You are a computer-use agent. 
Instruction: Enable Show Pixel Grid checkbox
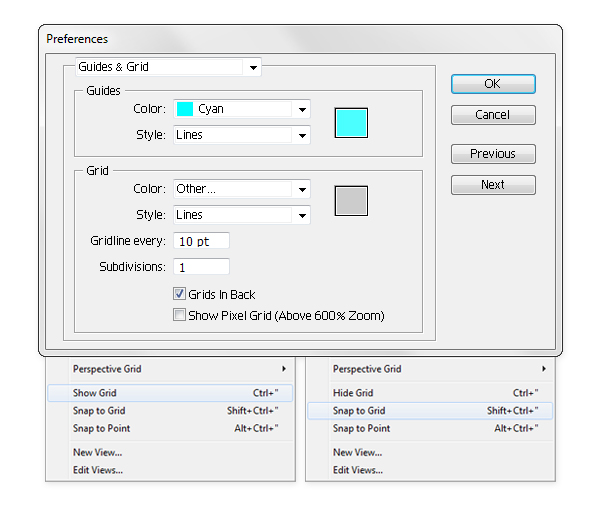(x=179, y=315)
